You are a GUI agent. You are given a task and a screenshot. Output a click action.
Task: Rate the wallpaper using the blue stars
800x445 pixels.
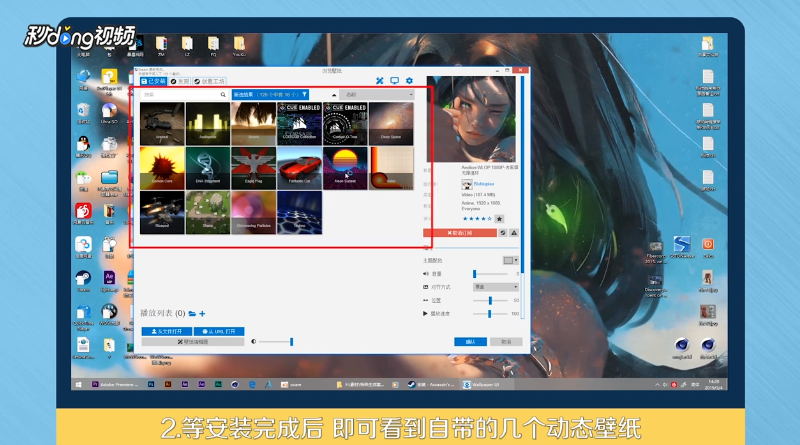coord(477,219)
